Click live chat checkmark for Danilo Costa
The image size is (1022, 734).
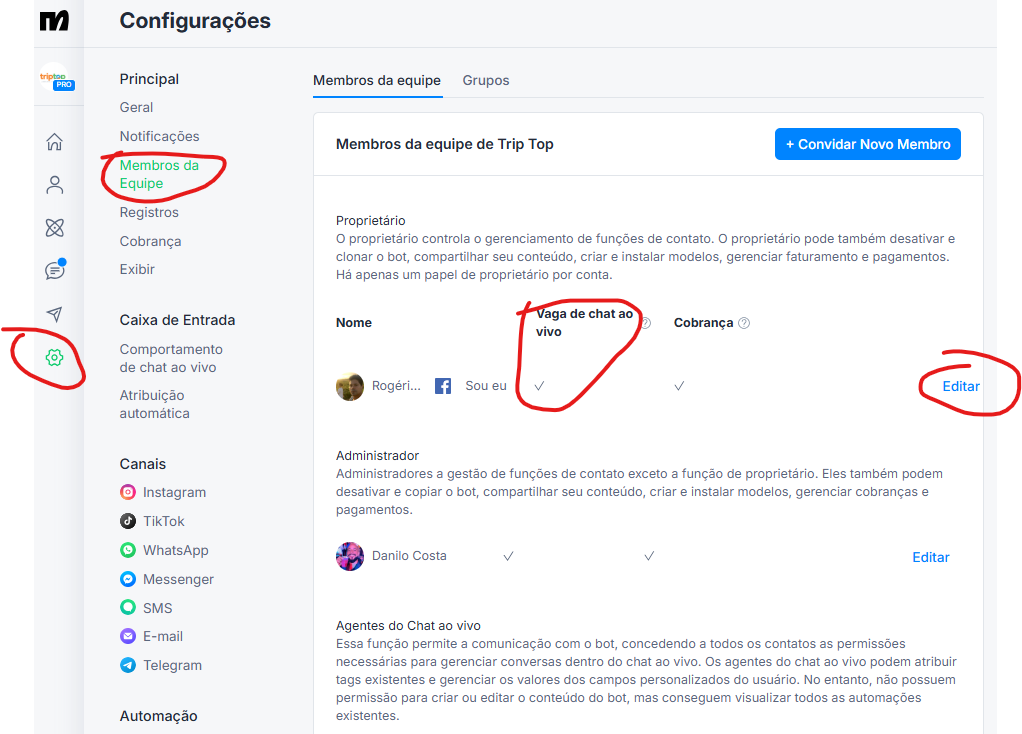tap(508, 556)
